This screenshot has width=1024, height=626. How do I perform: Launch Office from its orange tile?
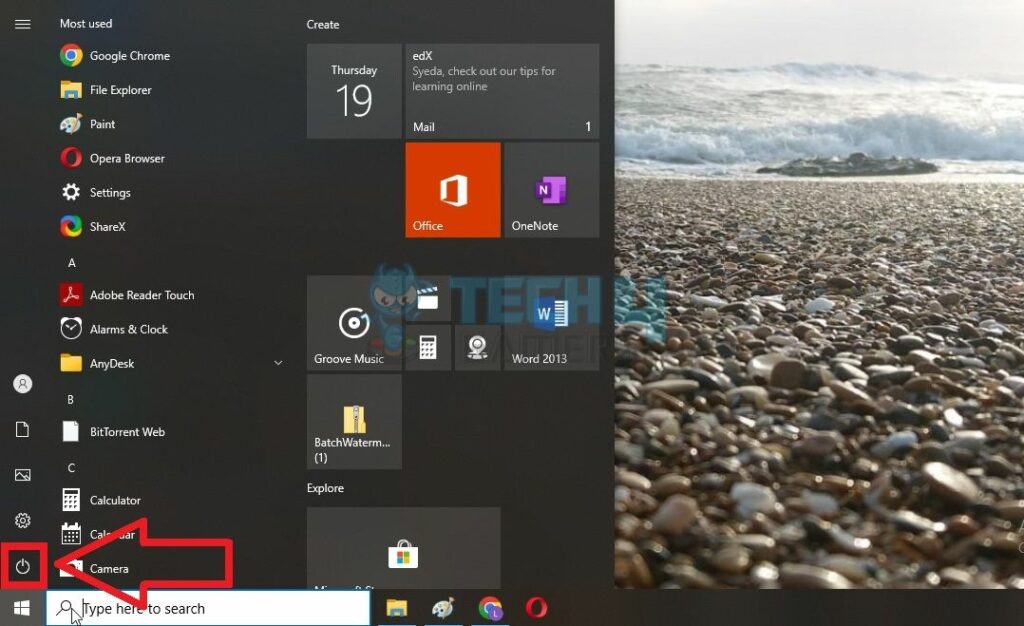coord(452,189)
